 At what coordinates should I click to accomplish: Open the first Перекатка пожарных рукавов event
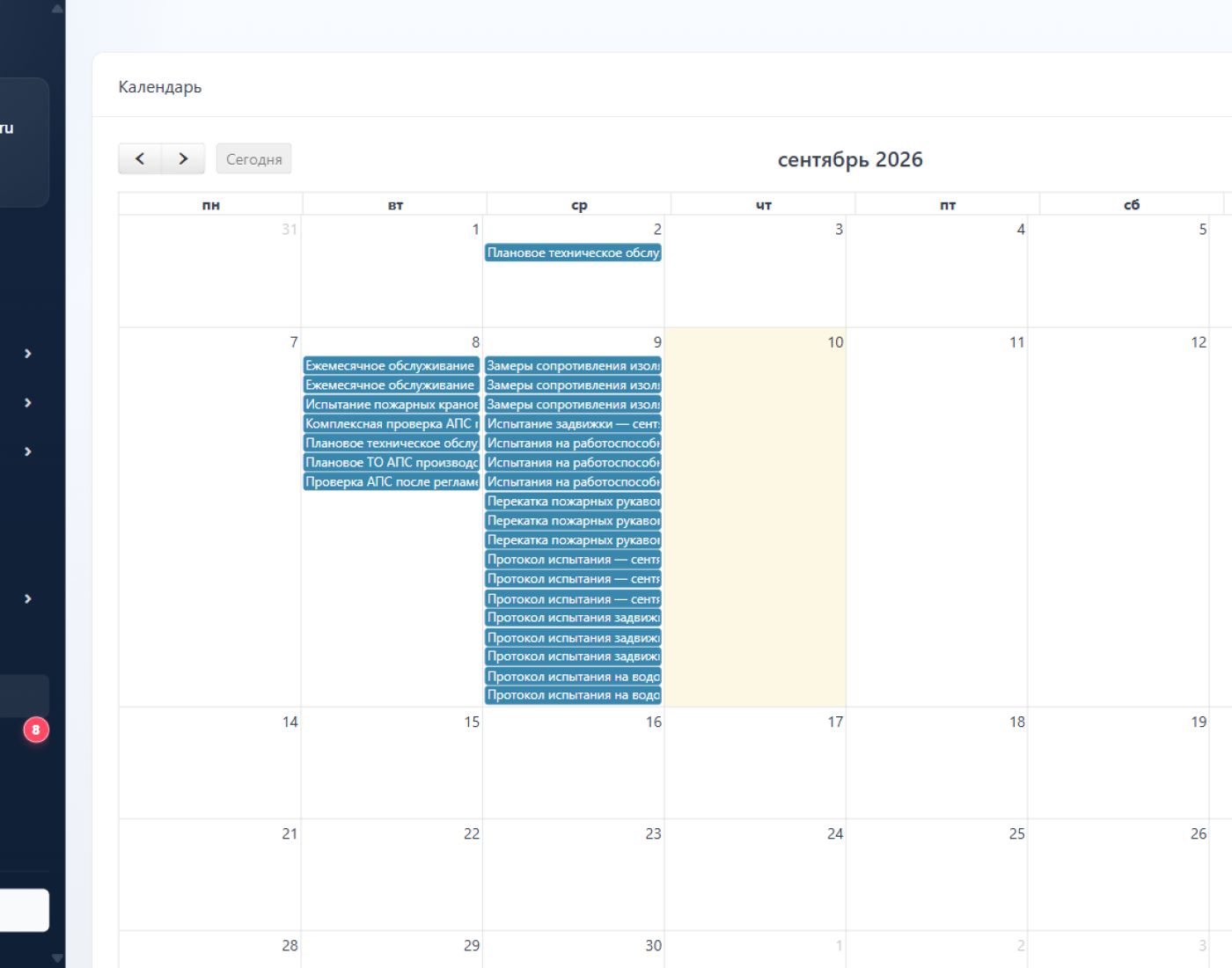pyautogui.click(x=573, y=502)
